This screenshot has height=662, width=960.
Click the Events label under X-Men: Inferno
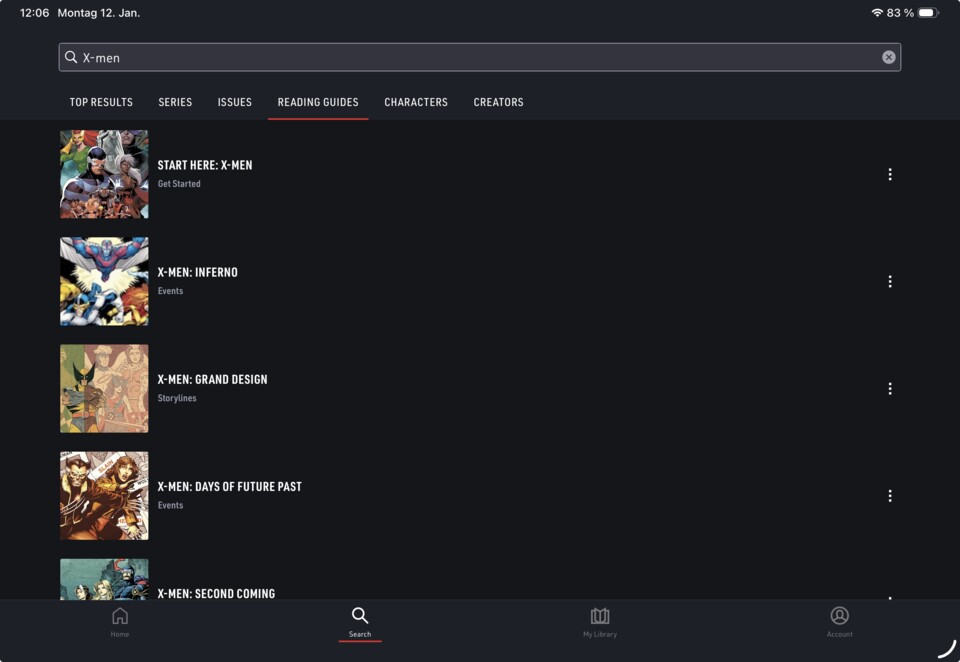170,291
